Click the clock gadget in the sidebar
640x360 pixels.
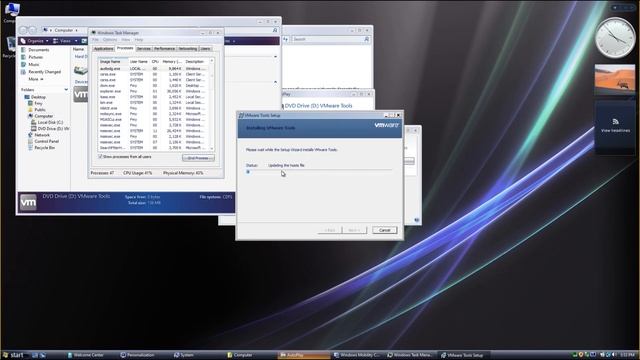[x=615, y=38]
